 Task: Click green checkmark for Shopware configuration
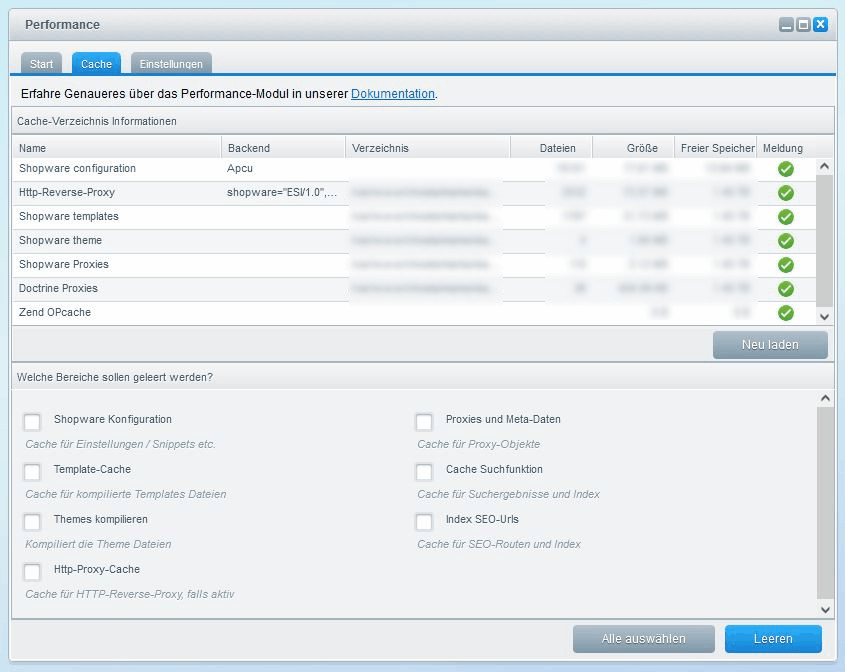786,169
